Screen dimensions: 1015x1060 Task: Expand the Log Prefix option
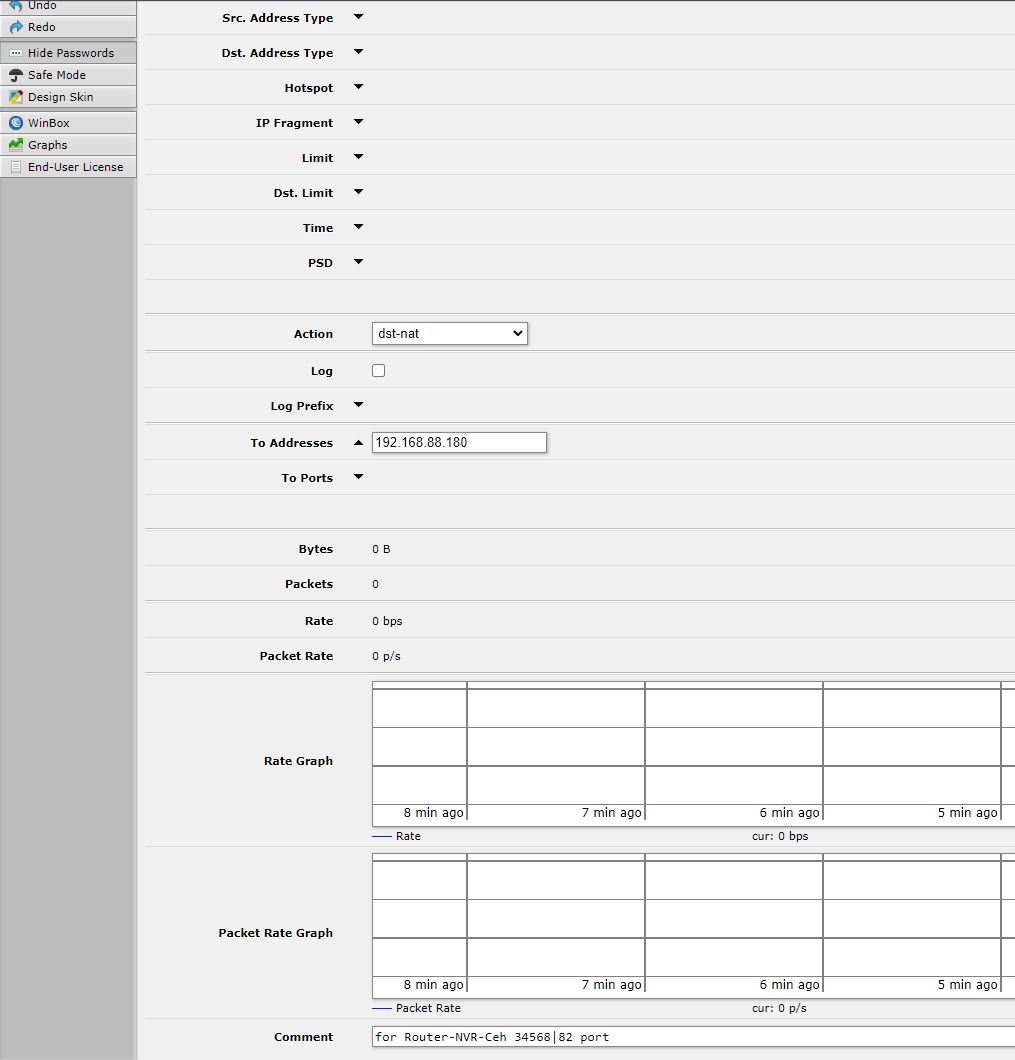click(x=359, y=406)
